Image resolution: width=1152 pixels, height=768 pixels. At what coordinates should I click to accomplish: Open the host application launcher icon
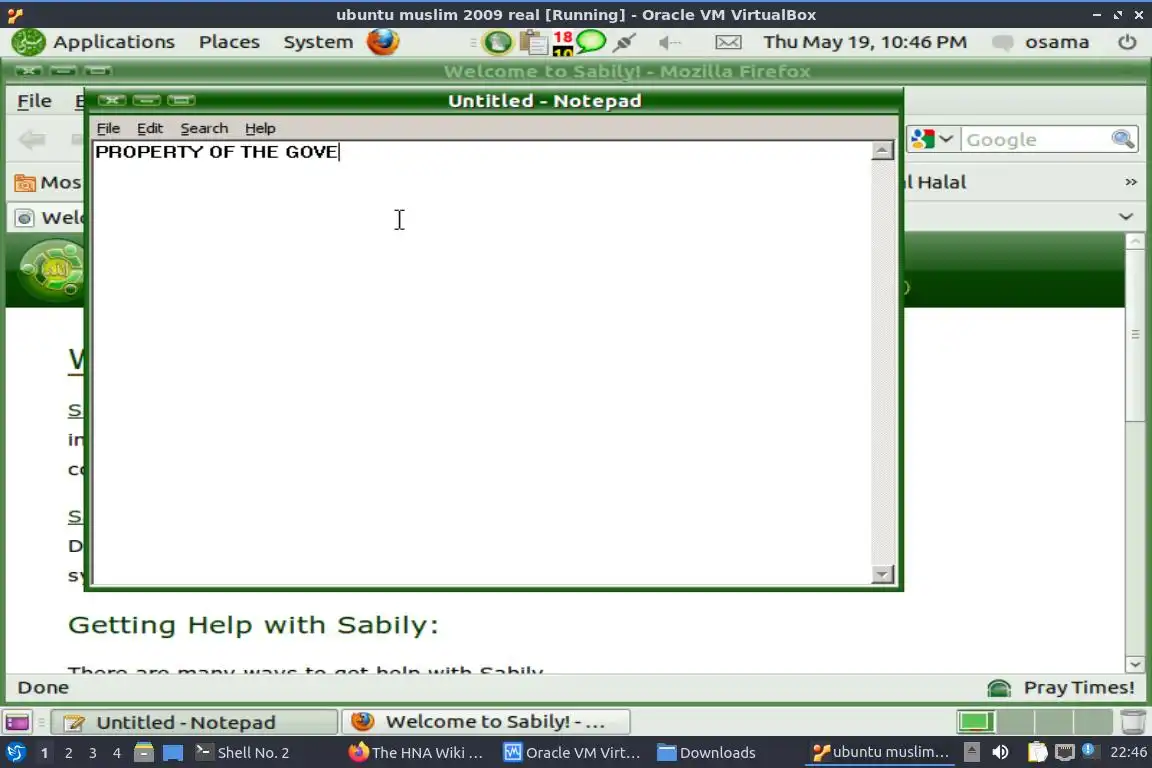(x=16, y=752)
